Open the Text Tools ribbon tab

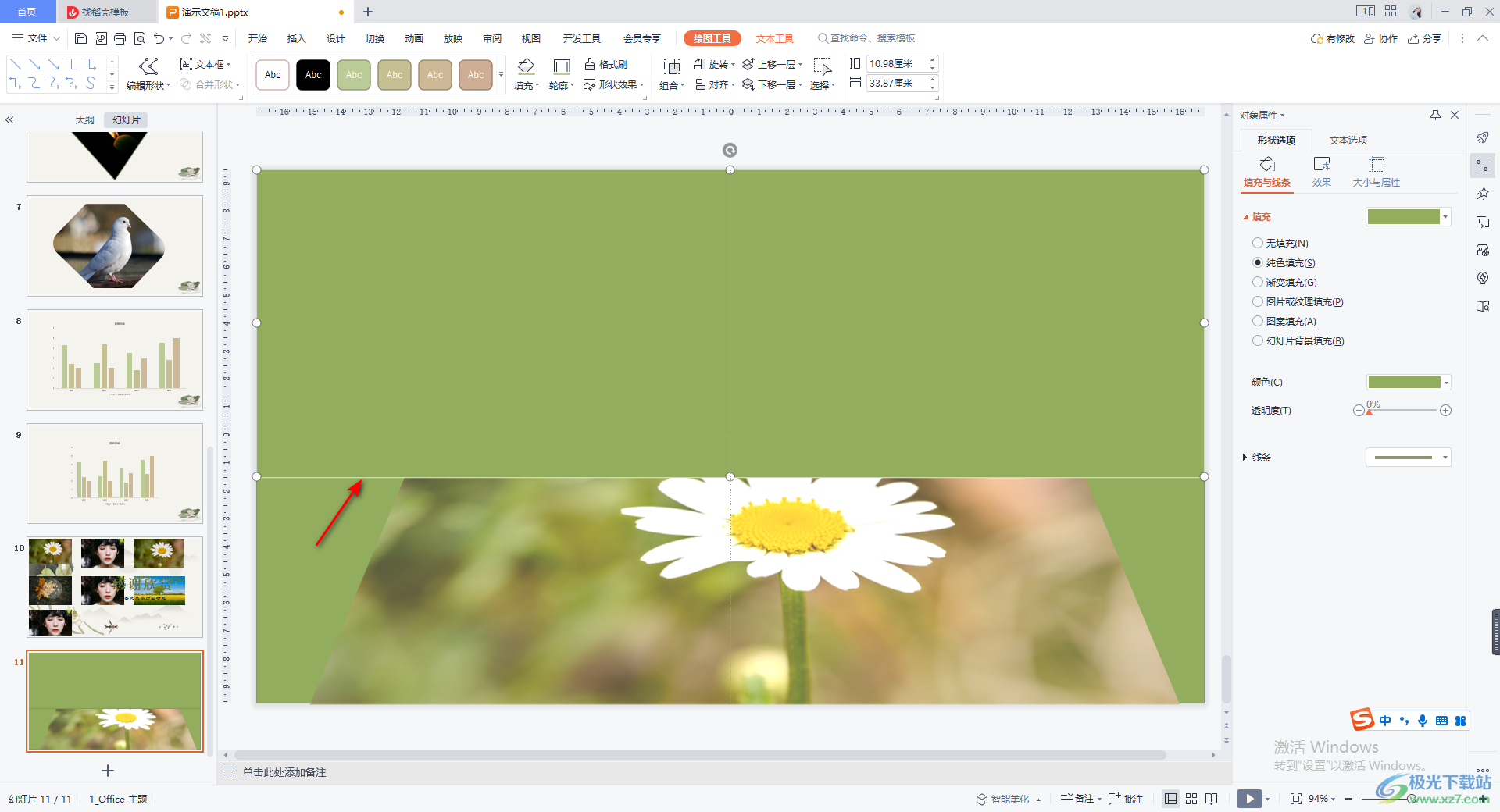click(x=774, y=38)
